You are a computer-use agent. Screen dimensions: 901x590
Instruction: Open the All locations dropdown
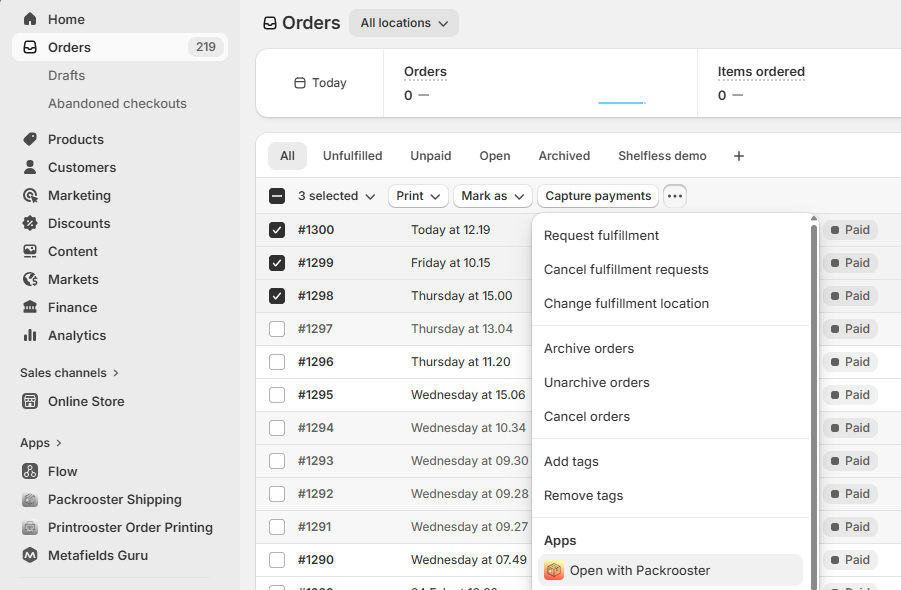[404, 23]
